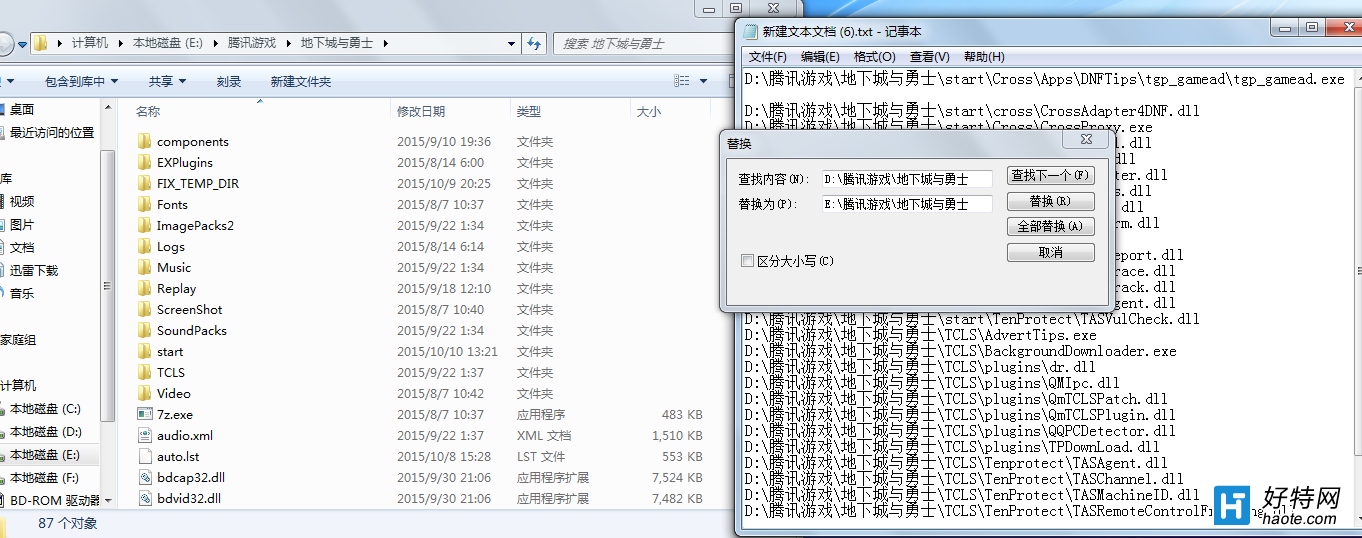Screen dimensions: 1362x538
Task: Open the 查看(V) menu in Notepad
Action: [x=929, y=57]
